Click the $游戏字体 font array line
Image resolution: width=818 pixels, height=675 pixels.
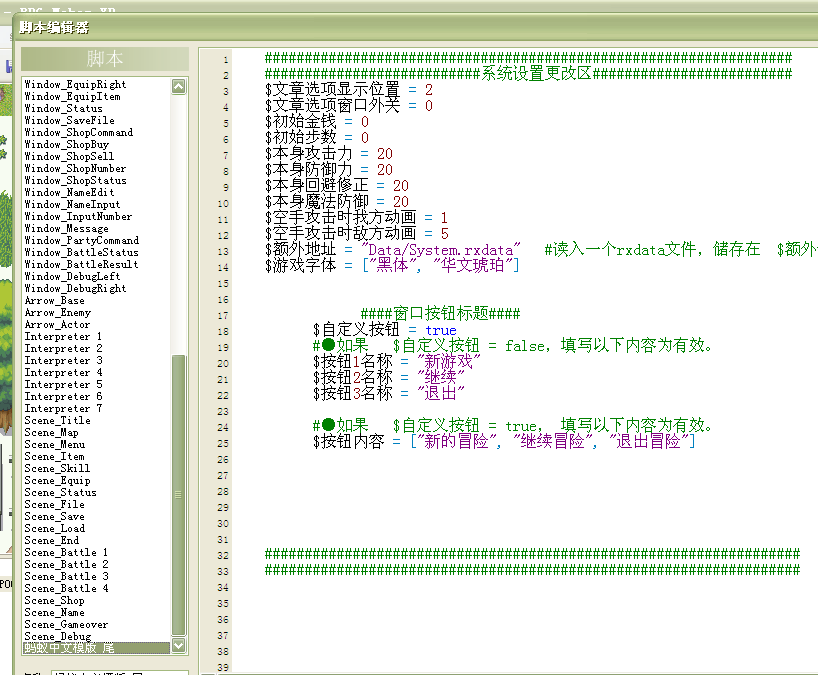(392, 266)
